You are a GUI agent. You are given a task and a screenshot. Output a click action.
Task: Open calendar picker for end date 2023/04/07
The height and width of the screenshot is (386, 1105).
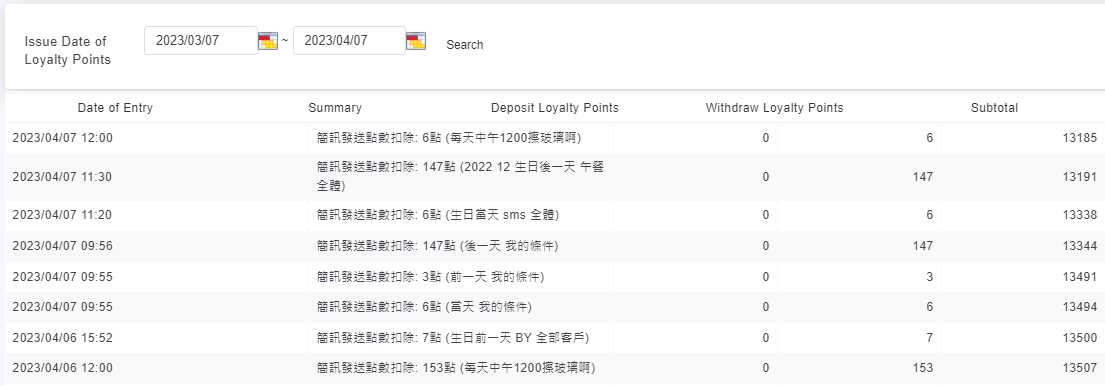click(416, 41)
